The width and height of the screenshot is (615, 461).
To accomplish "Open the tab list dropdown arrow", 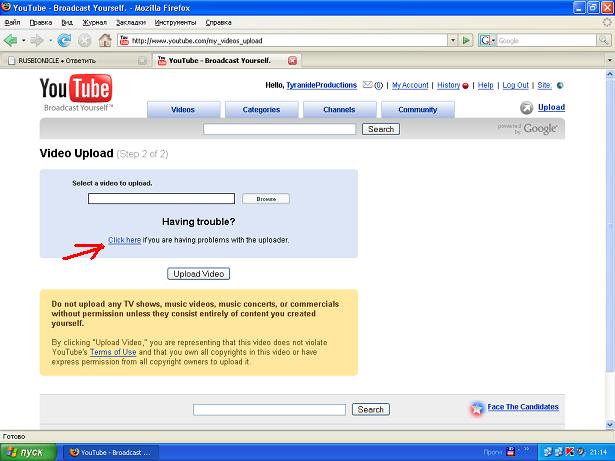I will pos(610,60).
